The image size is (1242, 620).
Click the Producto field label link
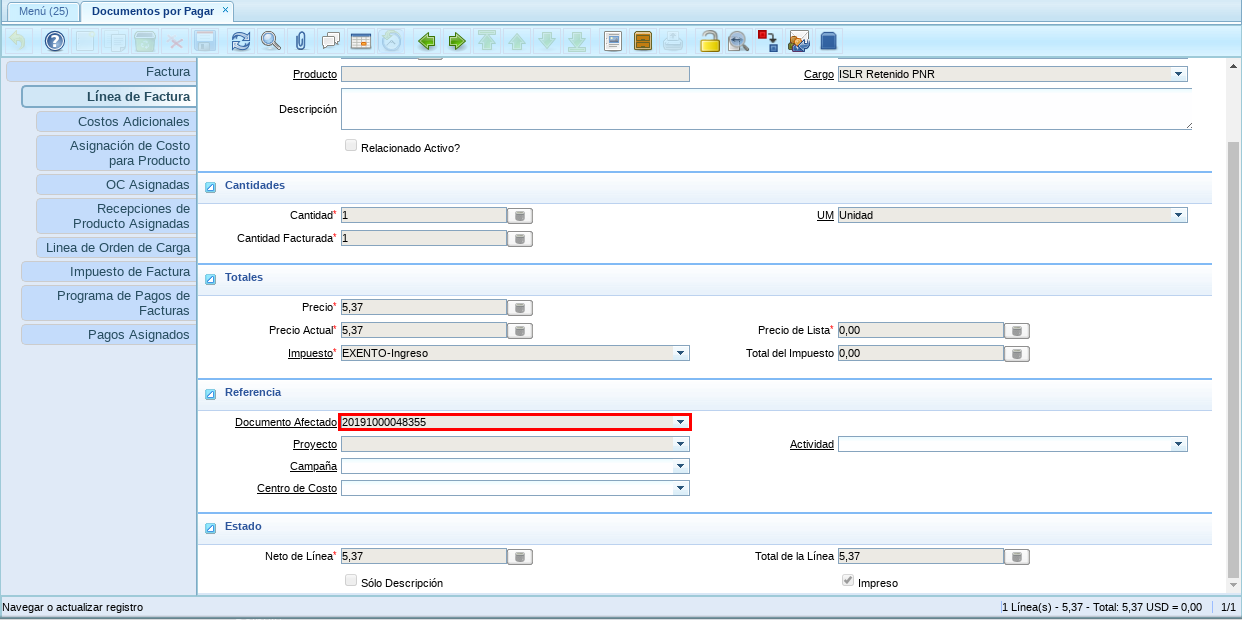click(314, 75)
